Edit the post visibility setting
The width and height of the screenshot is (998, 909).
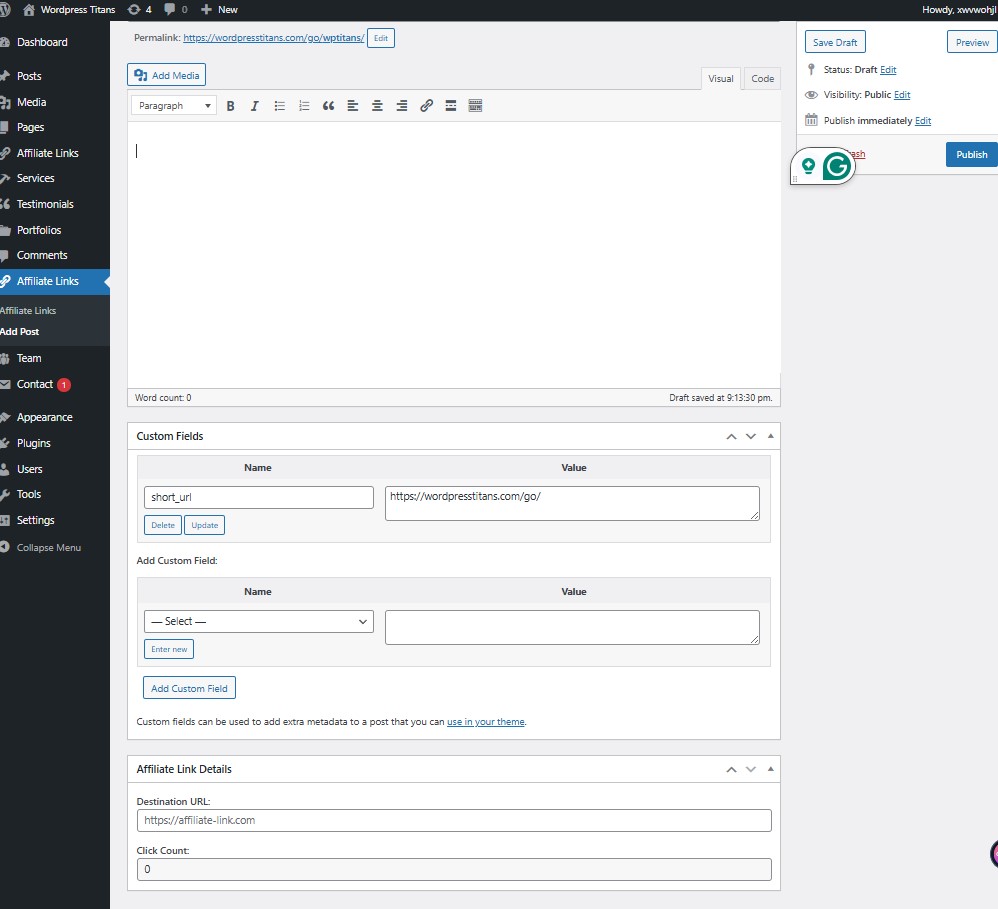pos(902,95)
